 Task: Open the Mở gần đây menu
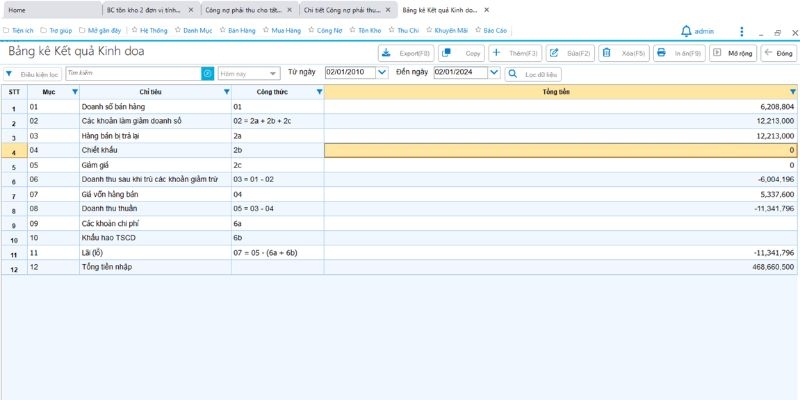tap(100, 31)
